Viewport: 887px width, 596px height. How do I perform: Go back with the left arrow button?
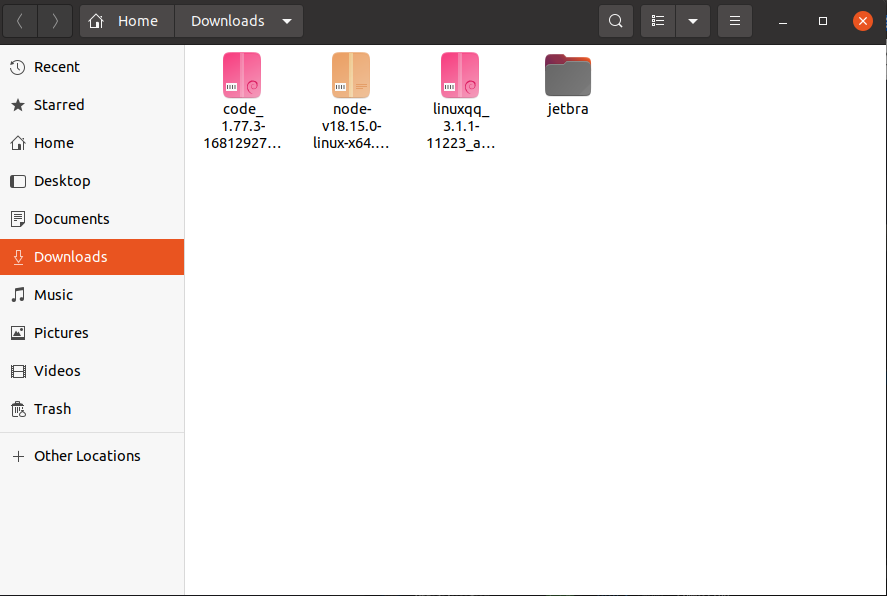click(x=20, y=21)
